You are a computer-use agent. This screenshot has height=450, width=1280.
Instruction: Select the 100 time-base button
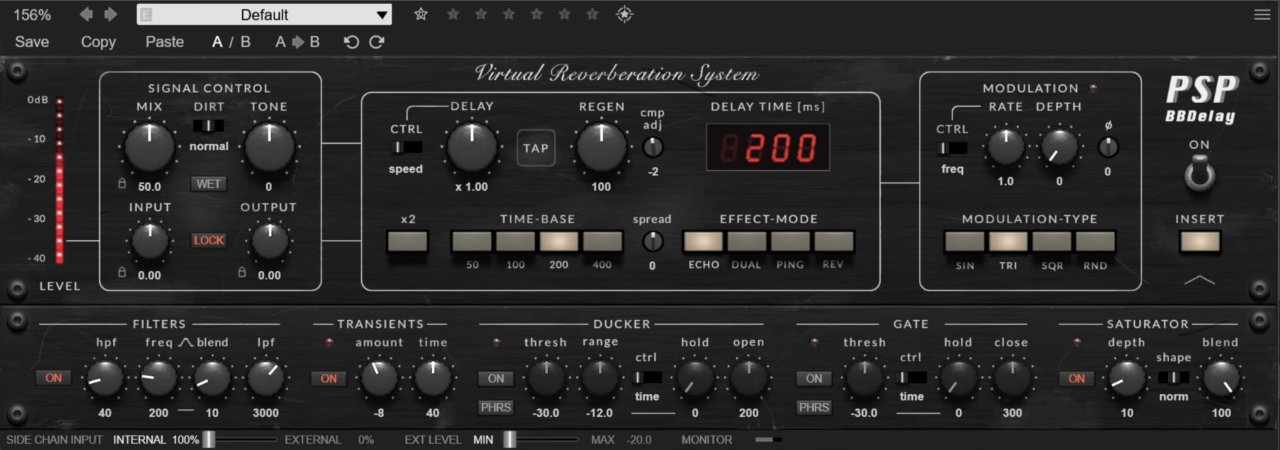(x=516, y=241)
